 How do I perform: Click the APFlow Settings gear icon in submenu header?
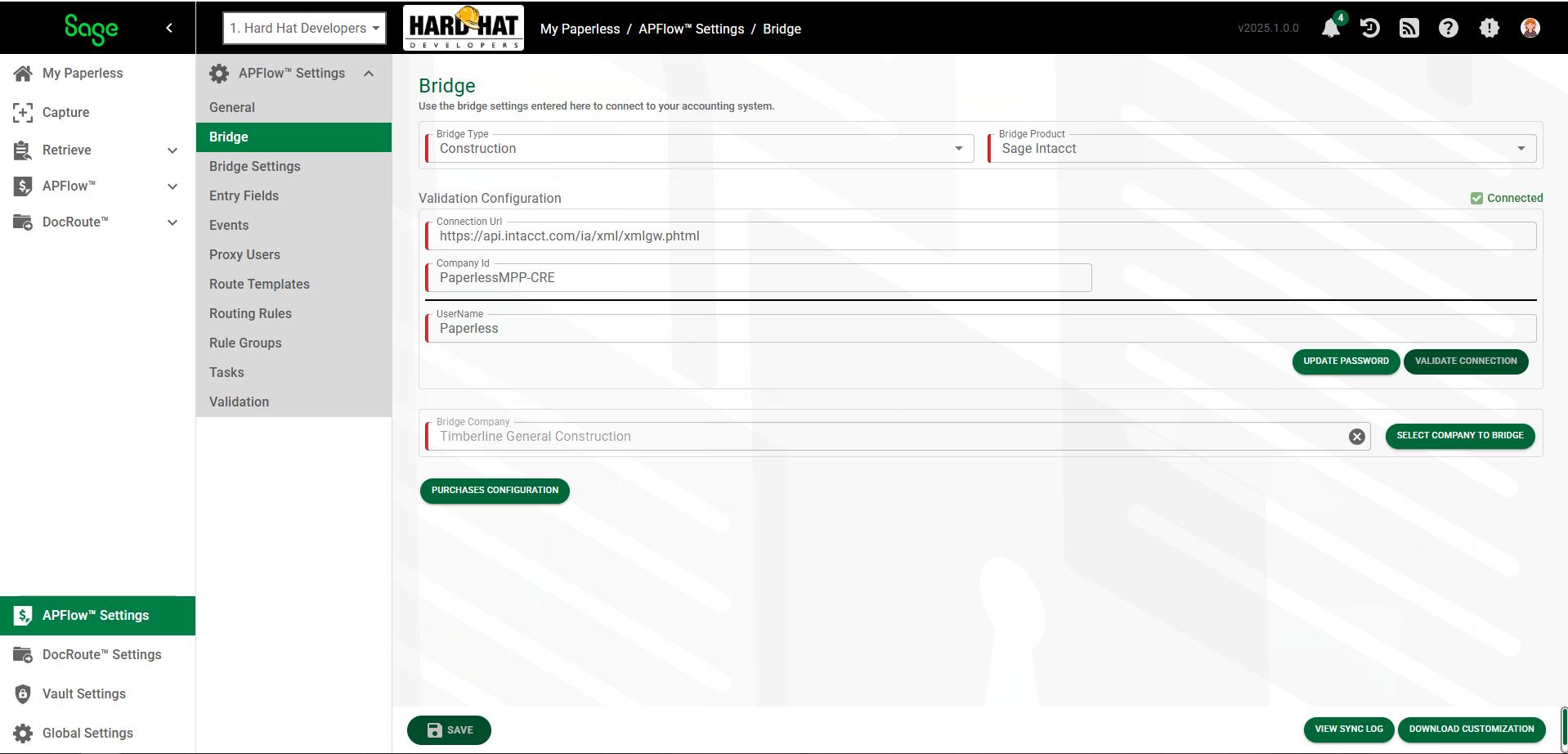[x=219, y=73]
